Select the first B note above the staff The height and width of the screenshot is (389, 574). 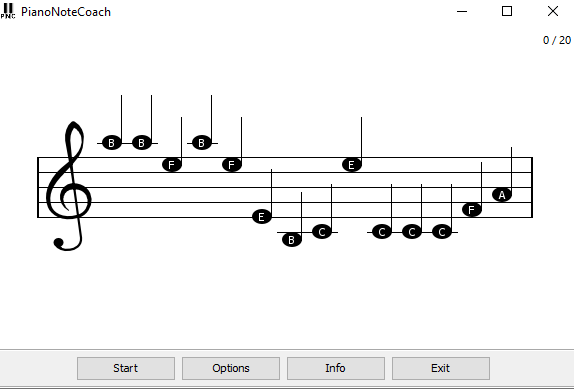click(112, 143)
